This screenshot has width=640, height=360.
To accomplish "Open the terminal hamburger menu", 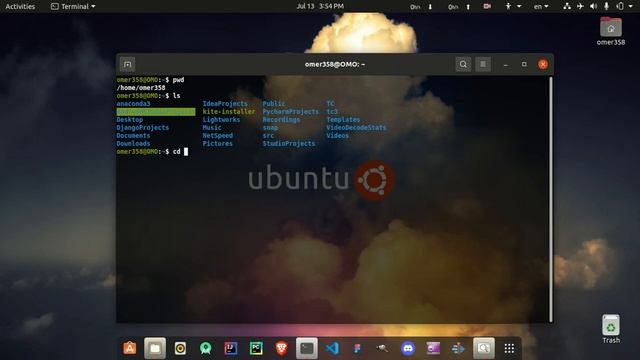I will 483,64.
